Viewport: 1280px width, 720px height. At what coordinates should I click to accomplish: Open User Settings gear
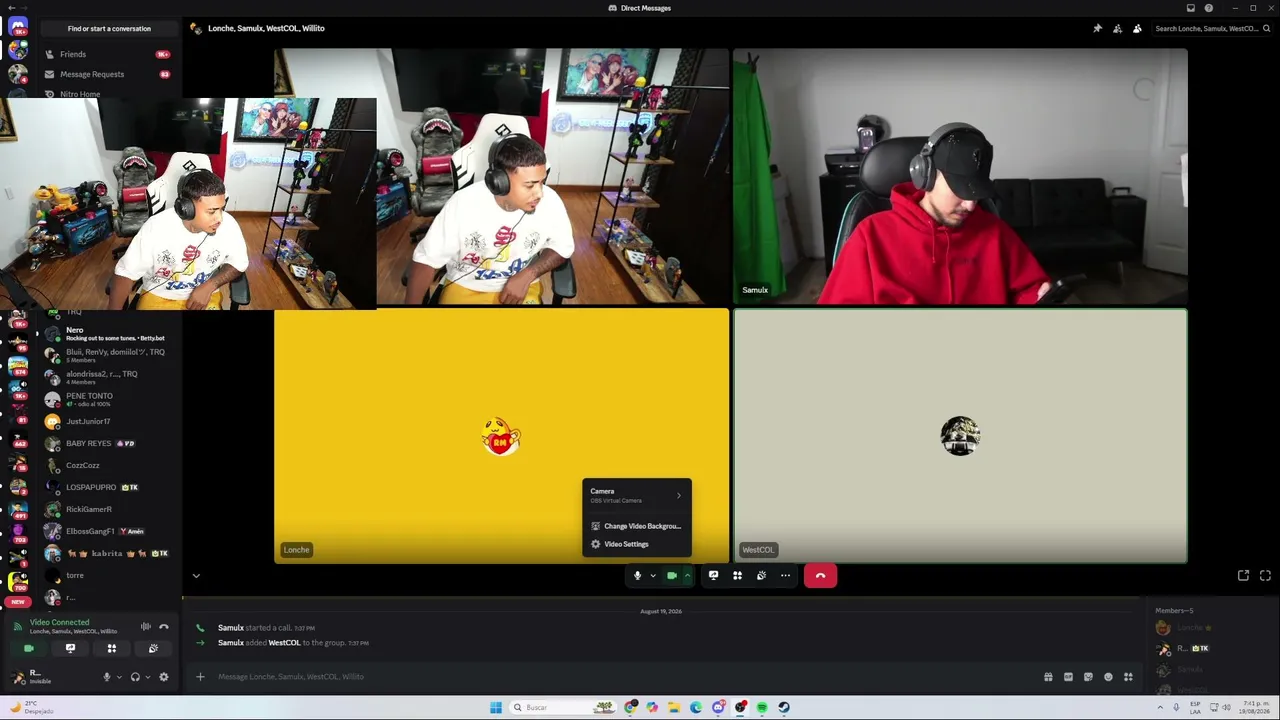tap(164, 677)
